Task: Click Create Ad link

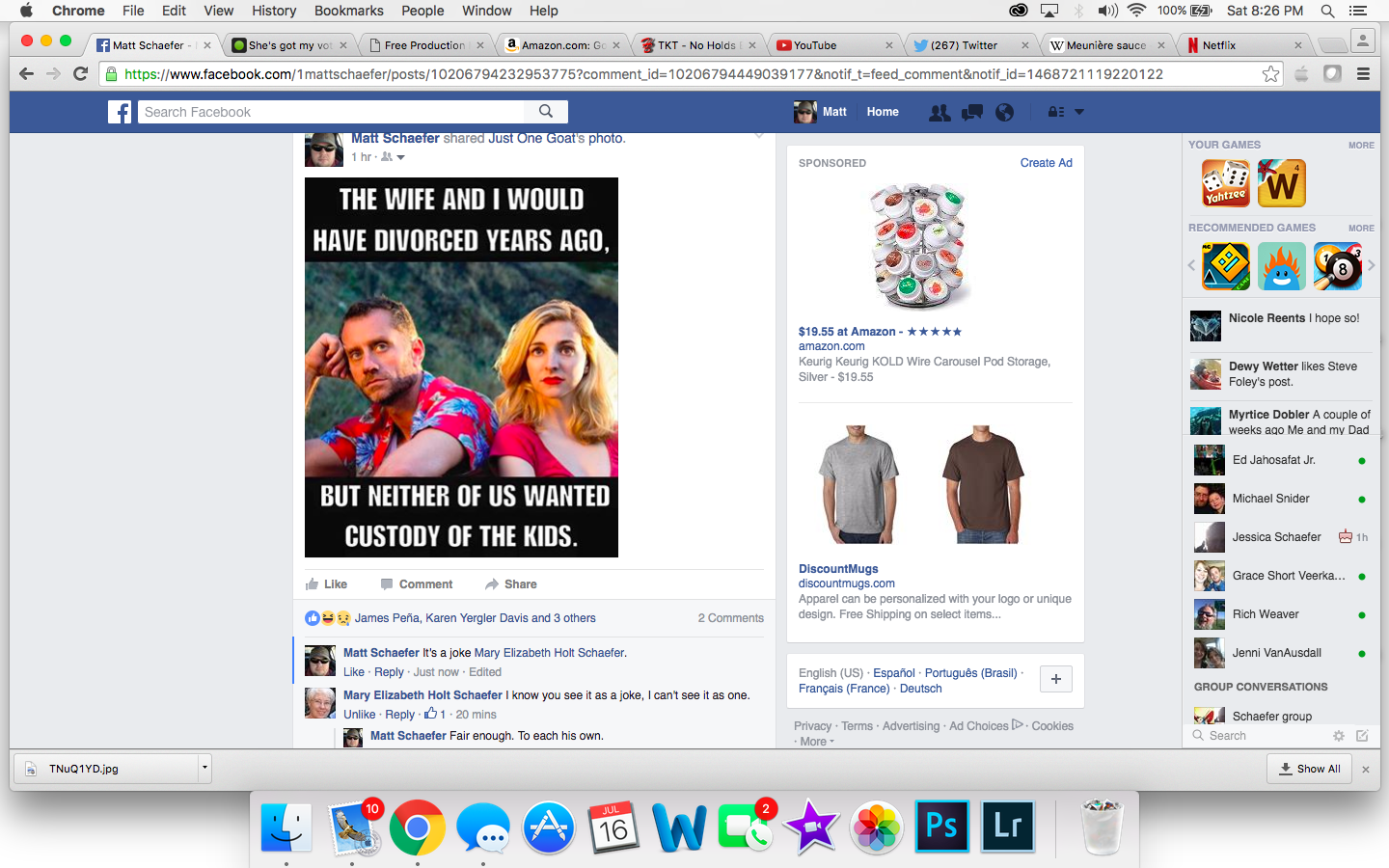Action: 1047,163
